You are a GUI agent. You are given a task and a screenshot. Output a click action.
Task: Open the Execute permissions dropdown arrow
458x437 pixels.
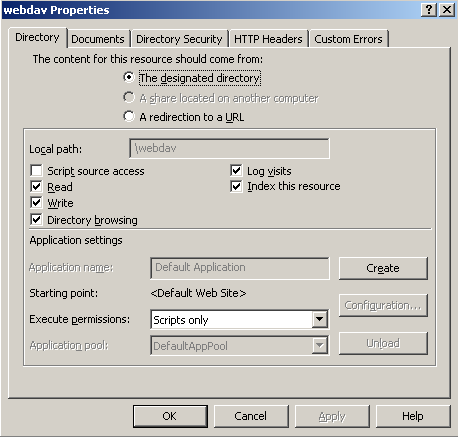pyautogui.click(x=319, y=319)
